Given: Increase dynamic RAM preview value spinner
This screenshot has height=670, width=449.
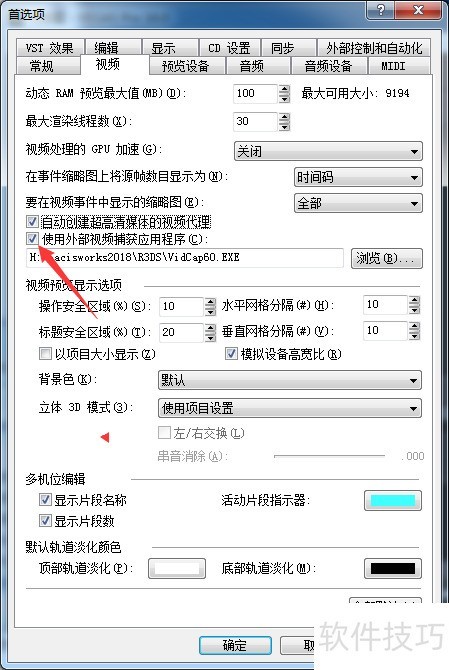Looking at the screenshot, I should click(284, 89).
